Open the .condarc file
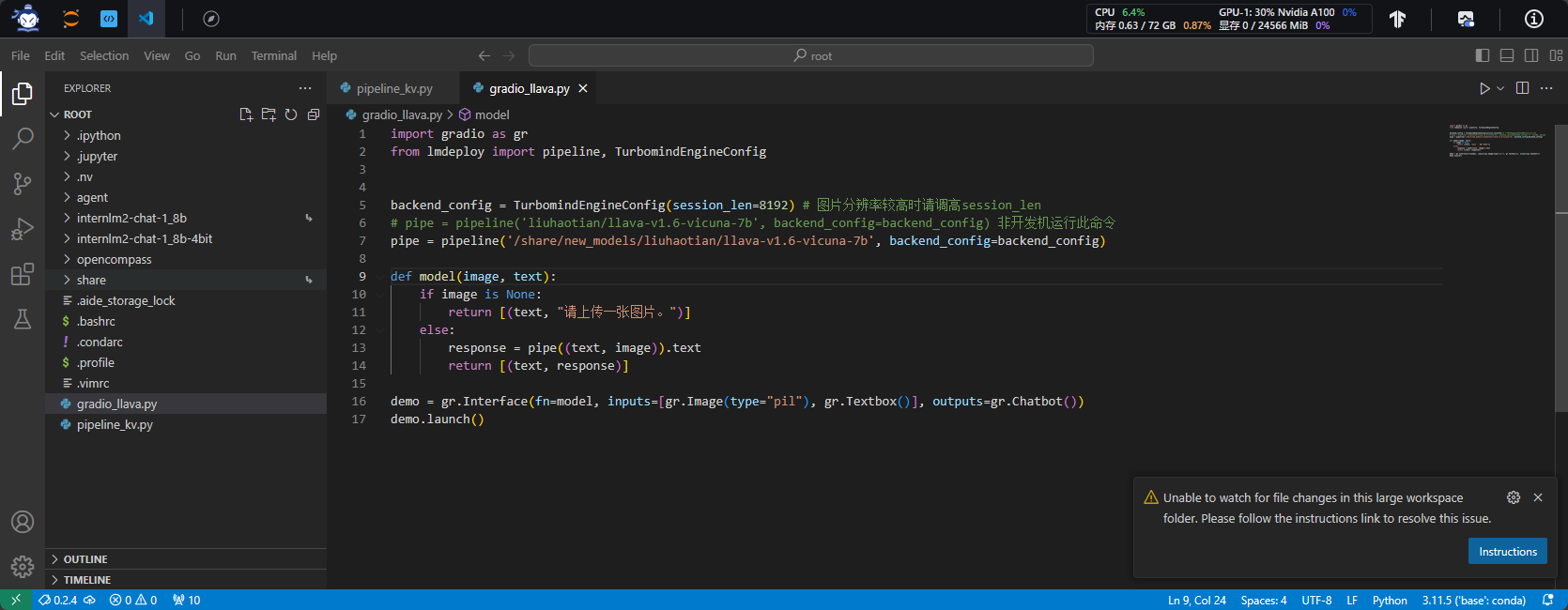Image resolution: width=1568 pixels, height=610 pixels. pos(186,342)
